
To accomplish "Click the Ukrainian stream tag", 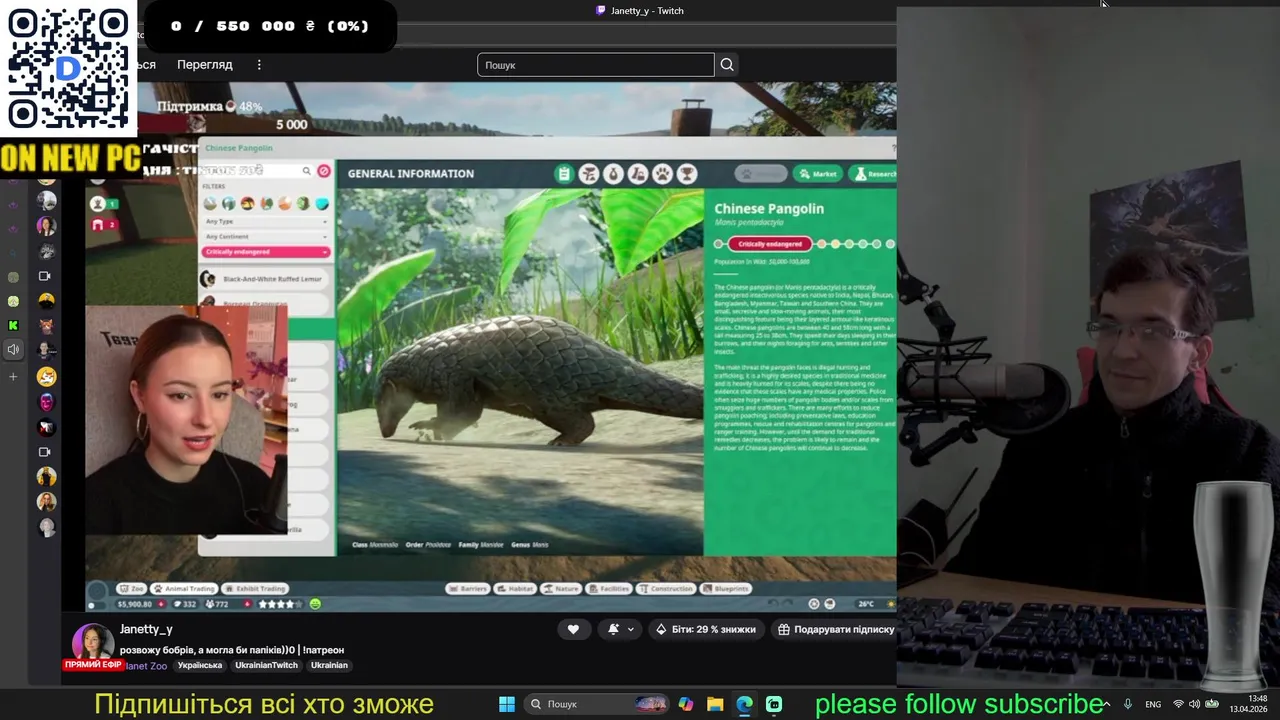I will pyautogui.click(x=329, y=665).
